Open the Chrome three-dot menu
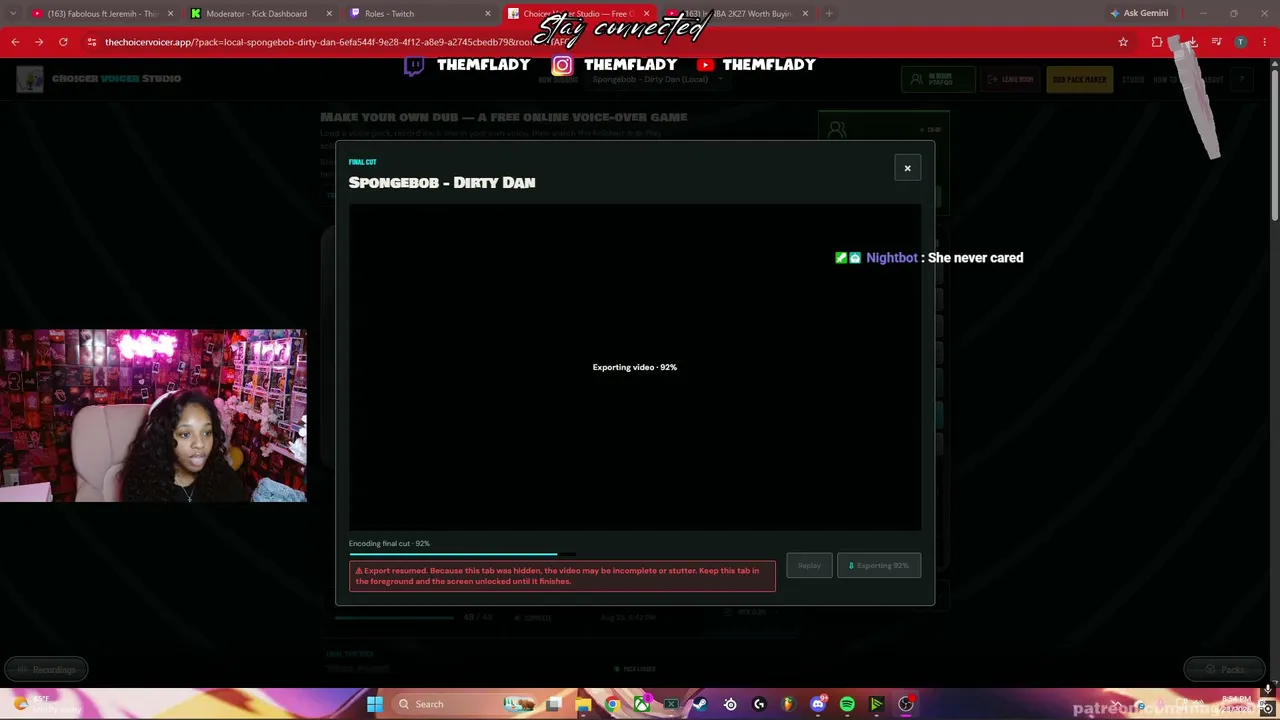Image resolution: width=1280 pixels, height=720 pixels. coord(1265,42)
